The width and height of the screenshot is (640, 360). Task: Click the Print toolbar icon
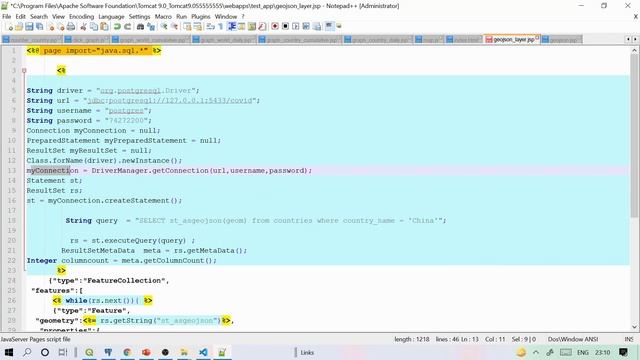coord(71,27)
